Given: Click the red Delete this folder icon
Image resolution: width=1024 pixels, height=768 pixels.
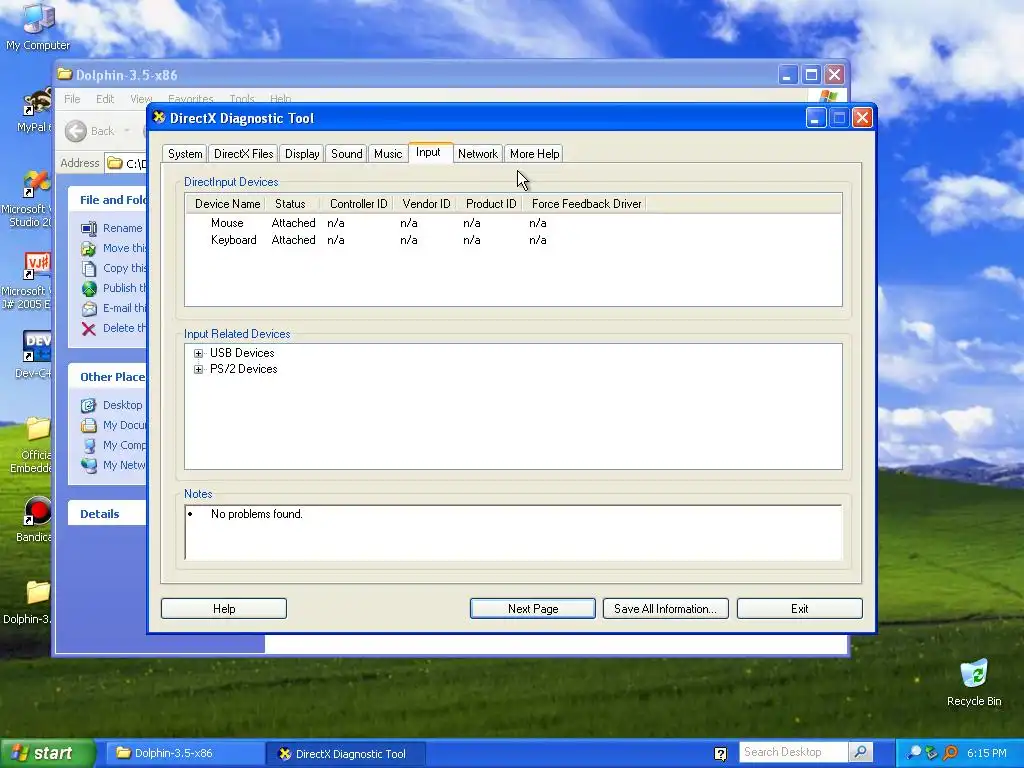Looking at the screenshot, I should 89,328.
